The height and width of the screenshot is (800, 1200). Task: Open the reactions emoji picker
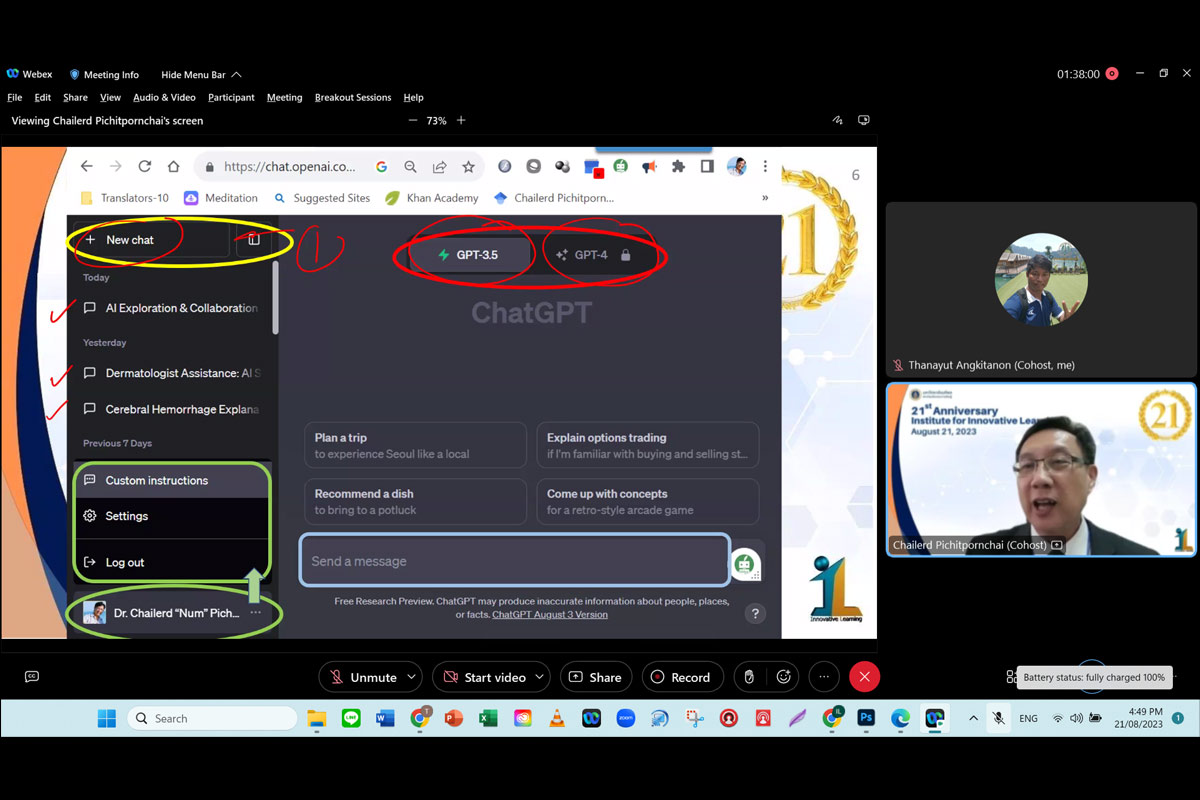click(x=784, y=677)
